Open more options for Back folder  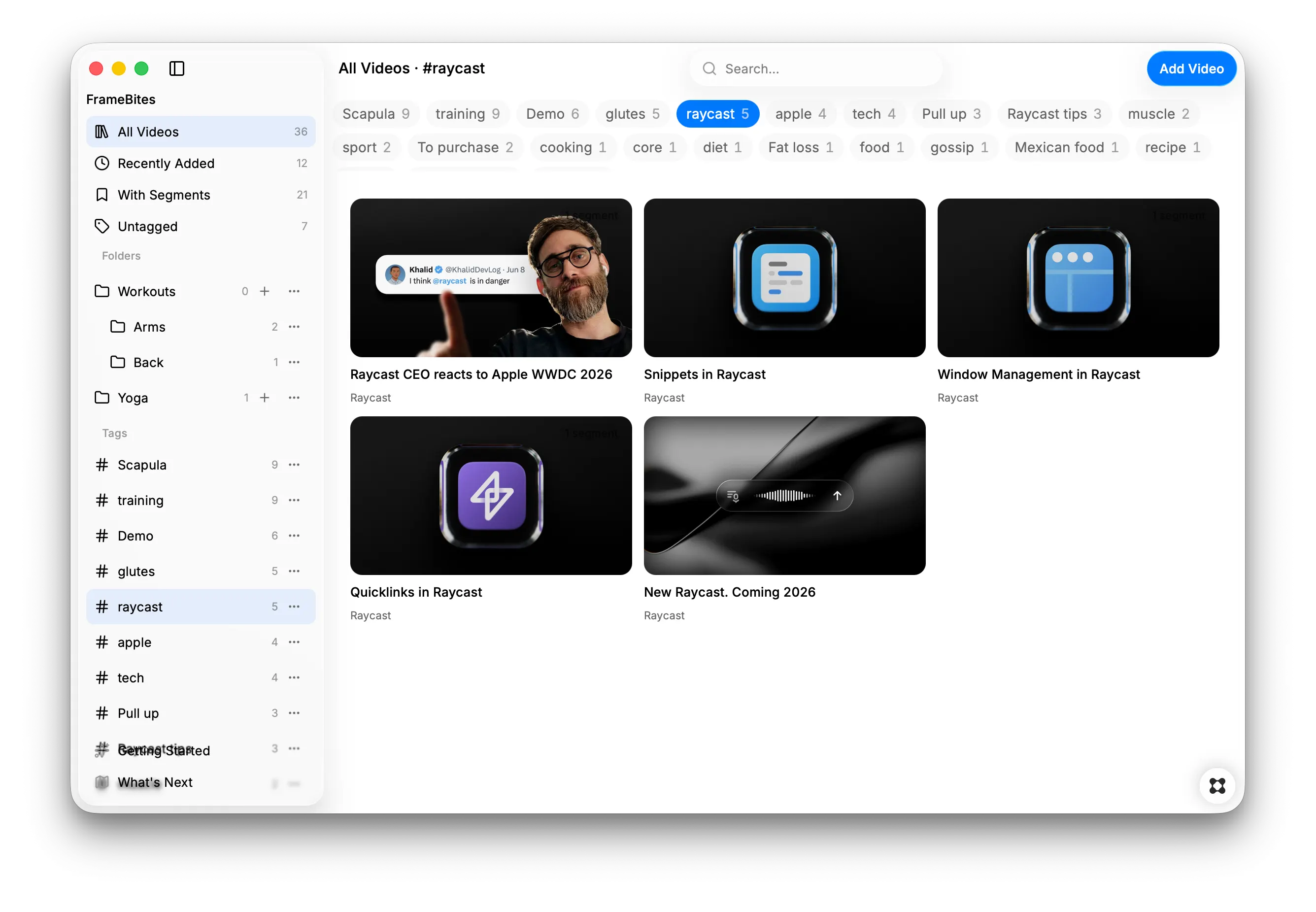[294, 362]
